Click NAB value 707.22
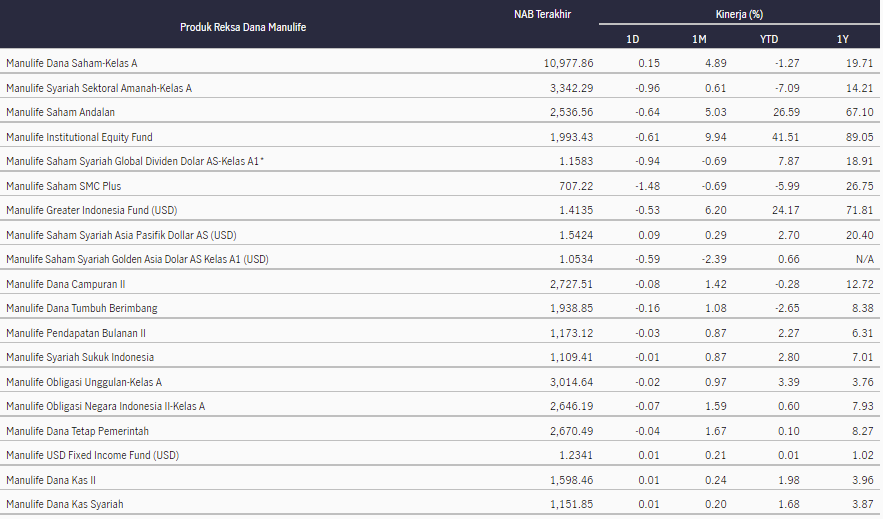 tap(576, 186)
